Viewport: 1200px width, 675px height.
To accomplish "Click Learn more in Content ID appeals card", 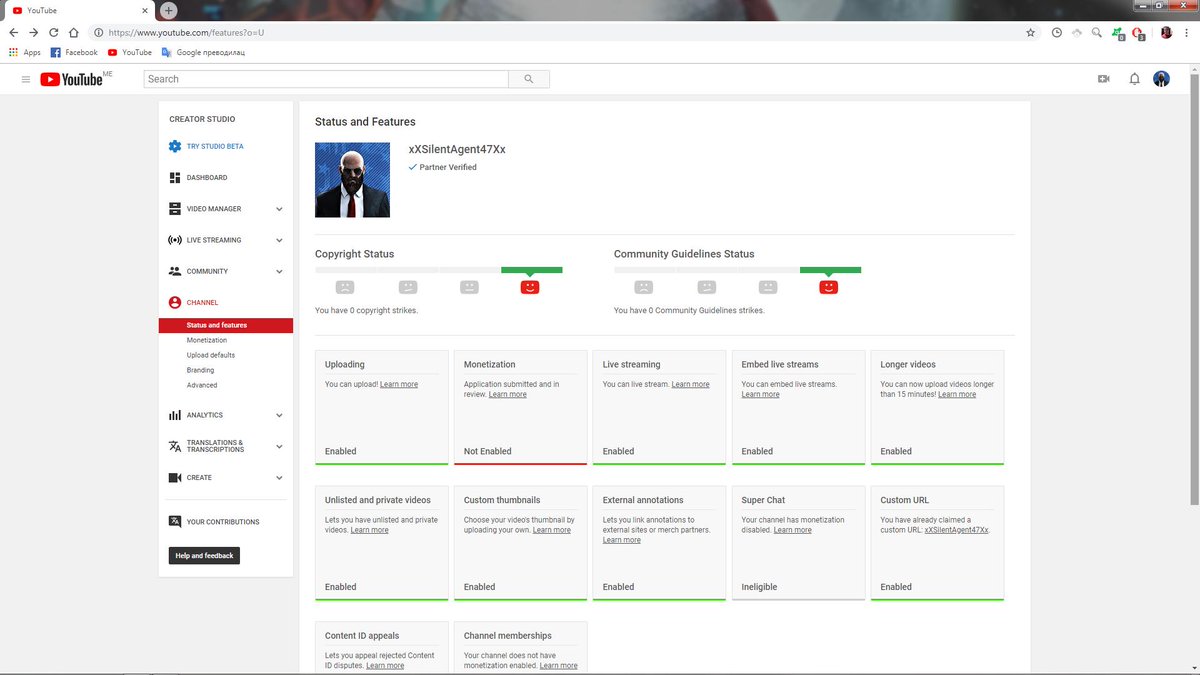I will point(385,665).
